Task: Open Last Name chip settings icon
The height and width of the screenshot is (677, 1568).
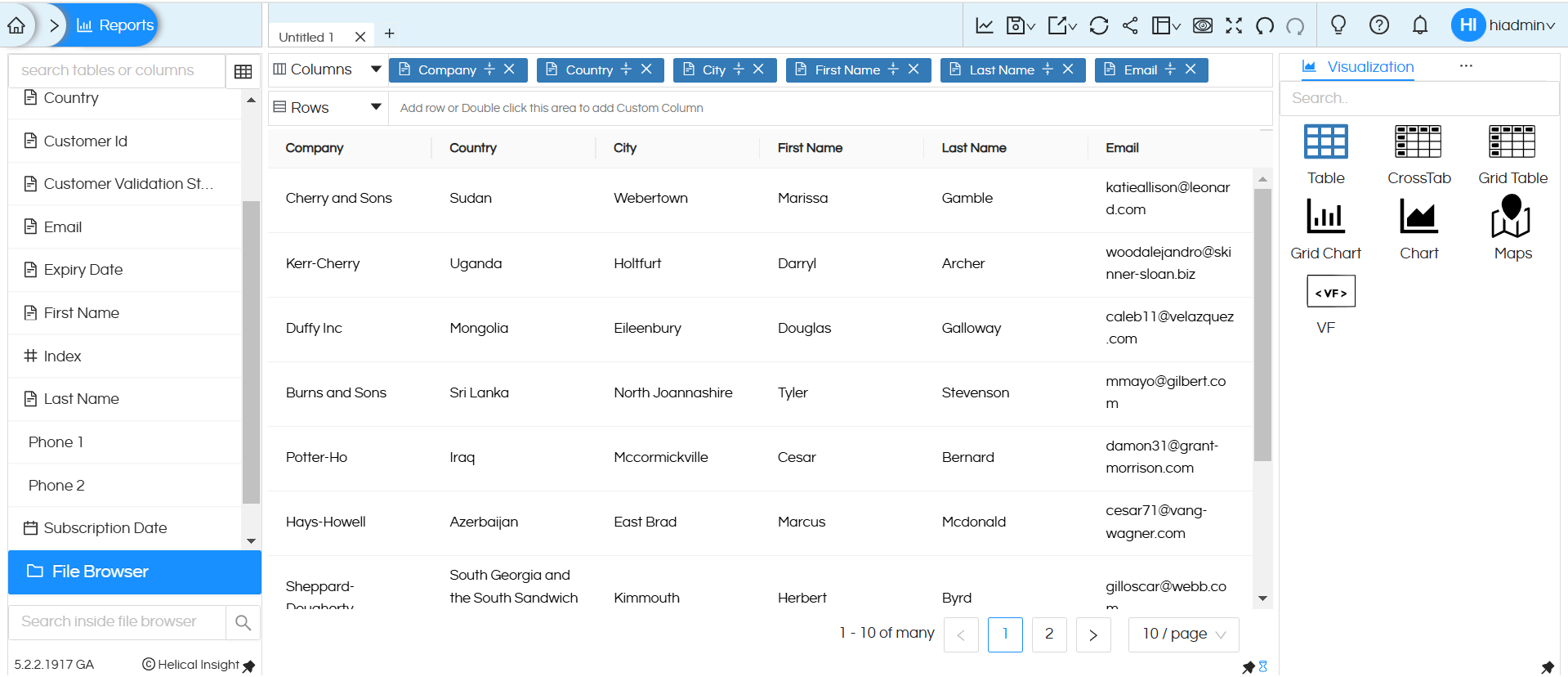Action: [1048, 69]
